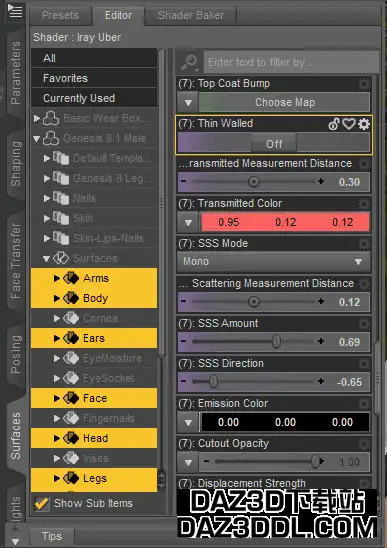Click the Face surface icon

coord(71,398)
